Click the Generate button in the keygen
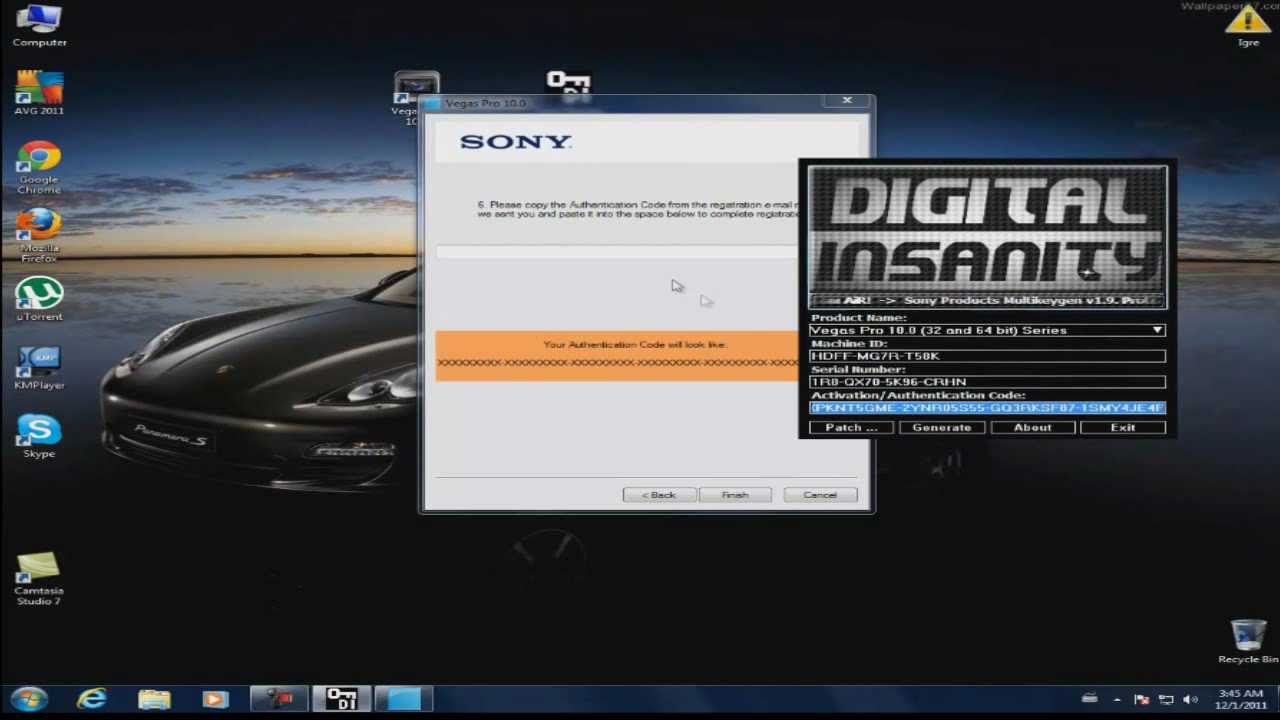 click(942, 427)
